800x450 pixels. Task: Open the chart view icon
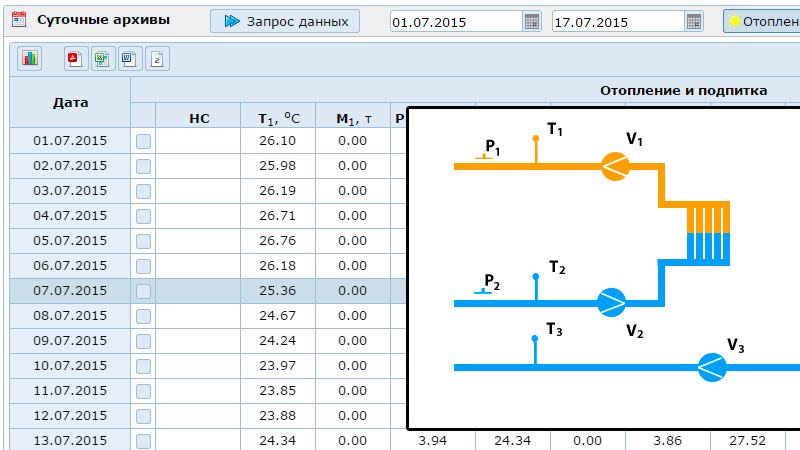[30, 59]
